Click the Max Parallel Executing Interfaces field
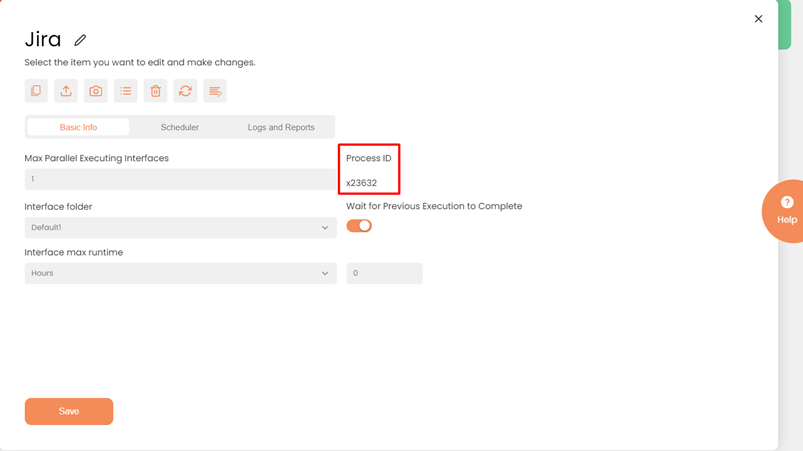 pos(180,179)
